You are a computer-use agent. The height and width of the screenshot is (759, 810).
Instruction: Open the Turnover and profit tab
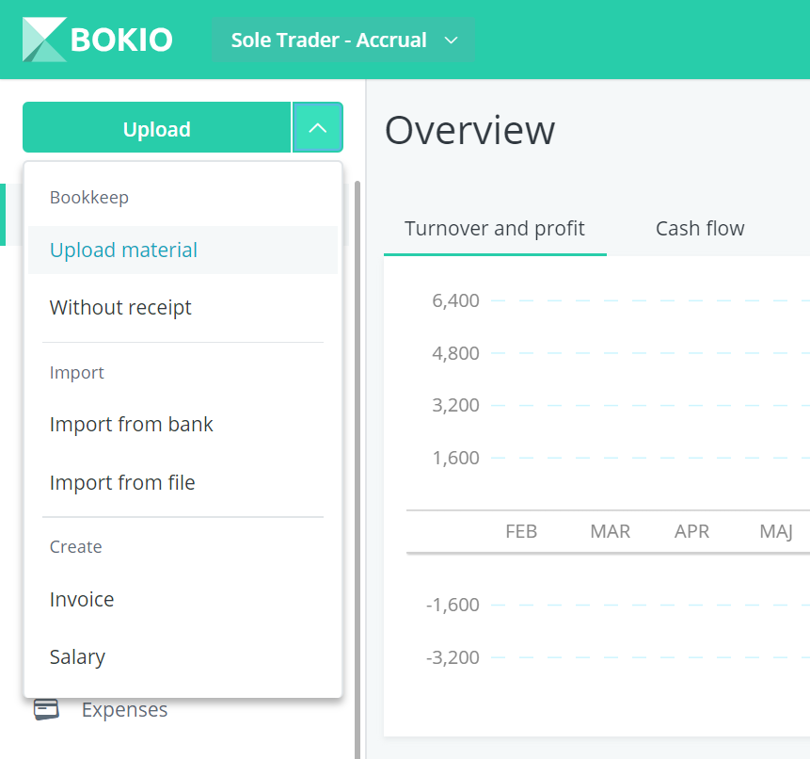click(495, 228)
